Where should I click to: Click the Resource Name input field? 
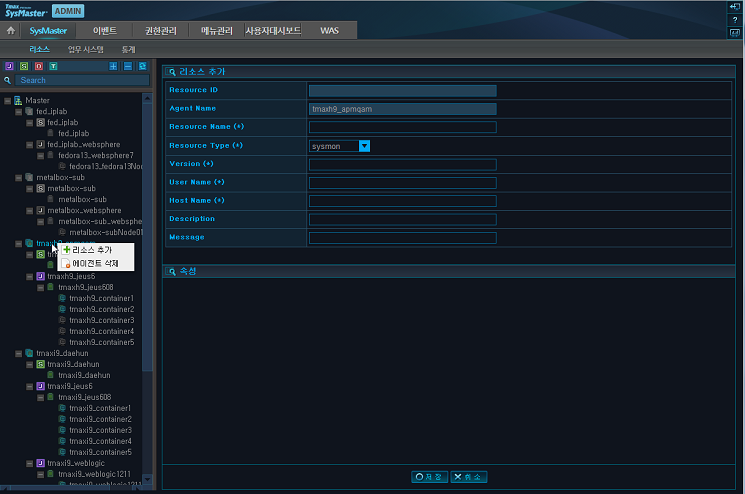point(402,127)
